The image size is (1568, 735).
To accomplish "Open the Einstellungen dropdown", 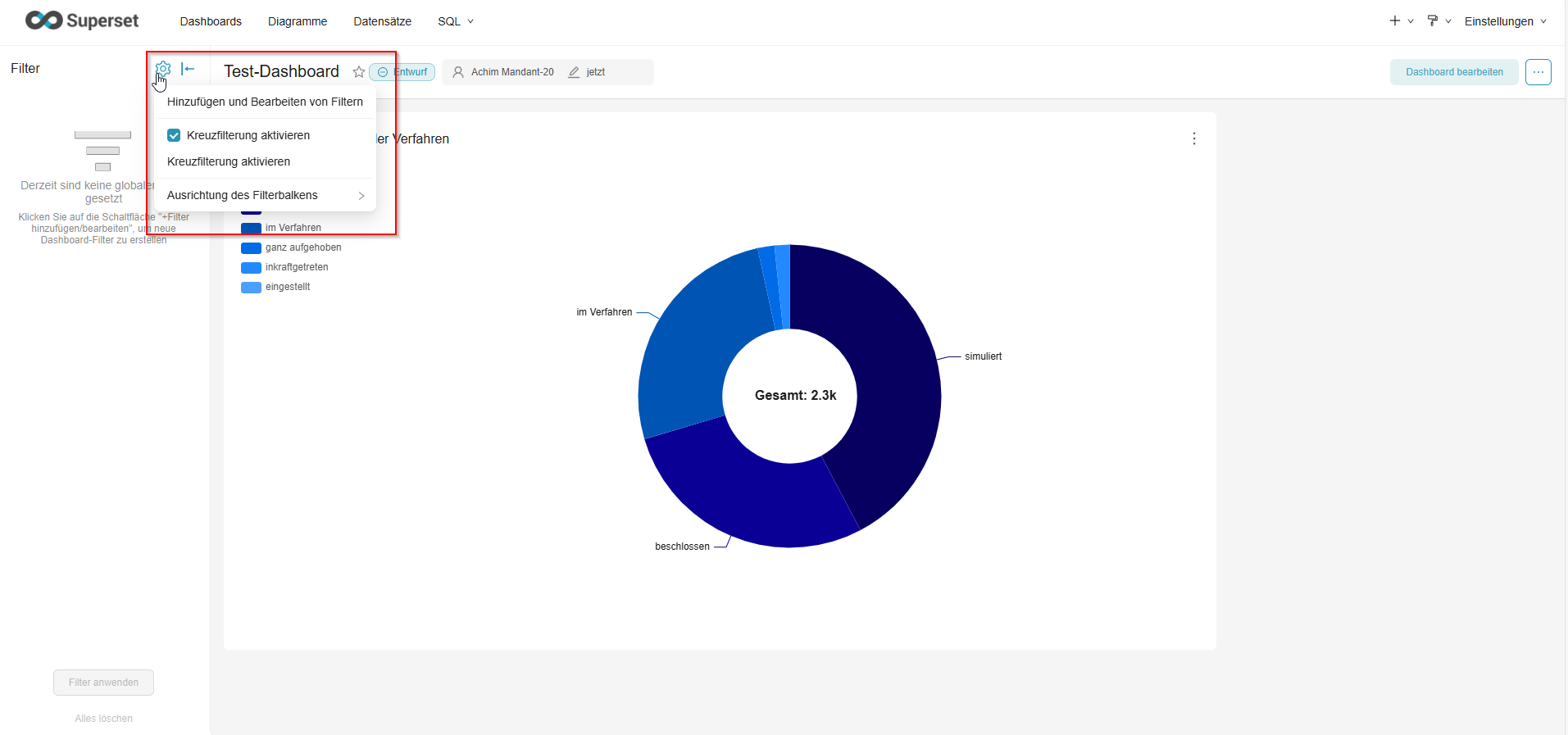I will click(1505, 21).
